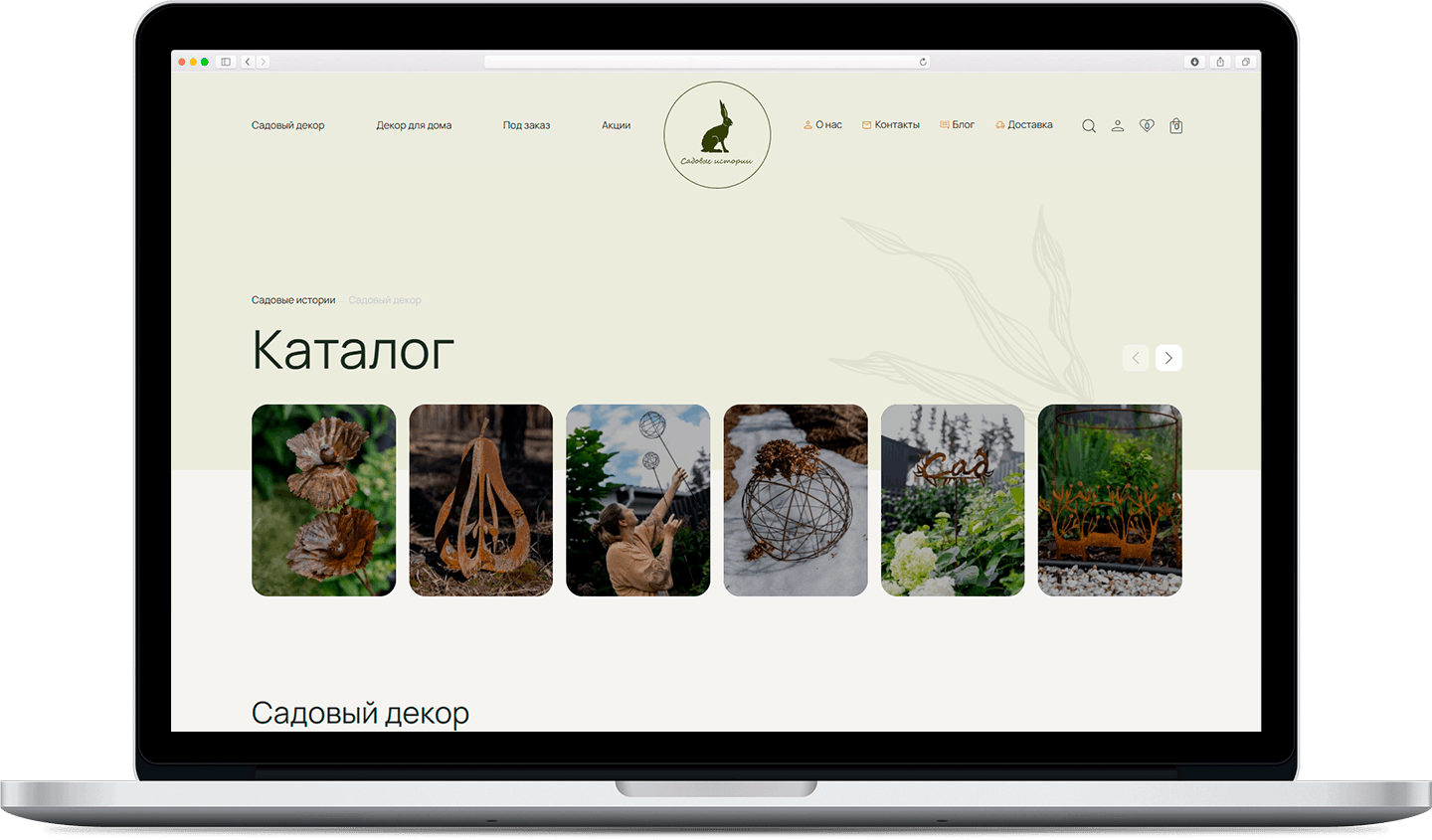Open the user account icon

point(1117,125)
